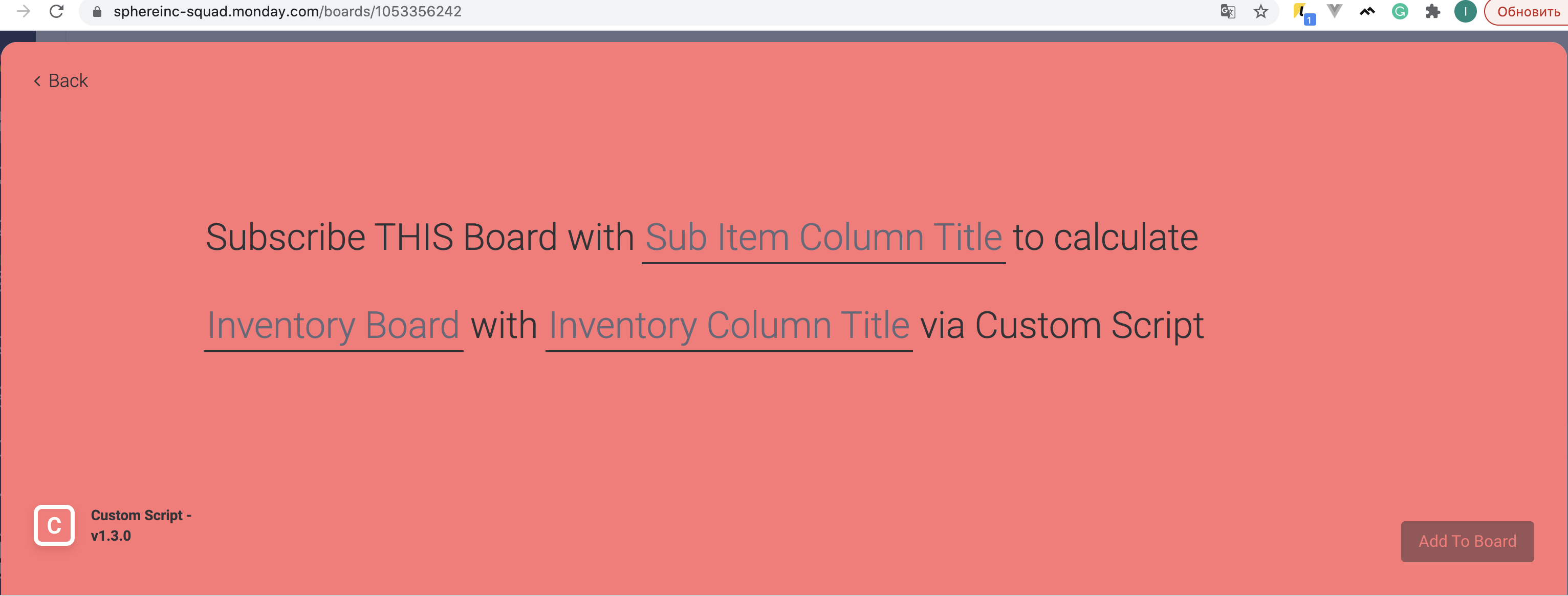Bookmark this page with the star icon
The image size is (1568, 596).
point(1260,12)
